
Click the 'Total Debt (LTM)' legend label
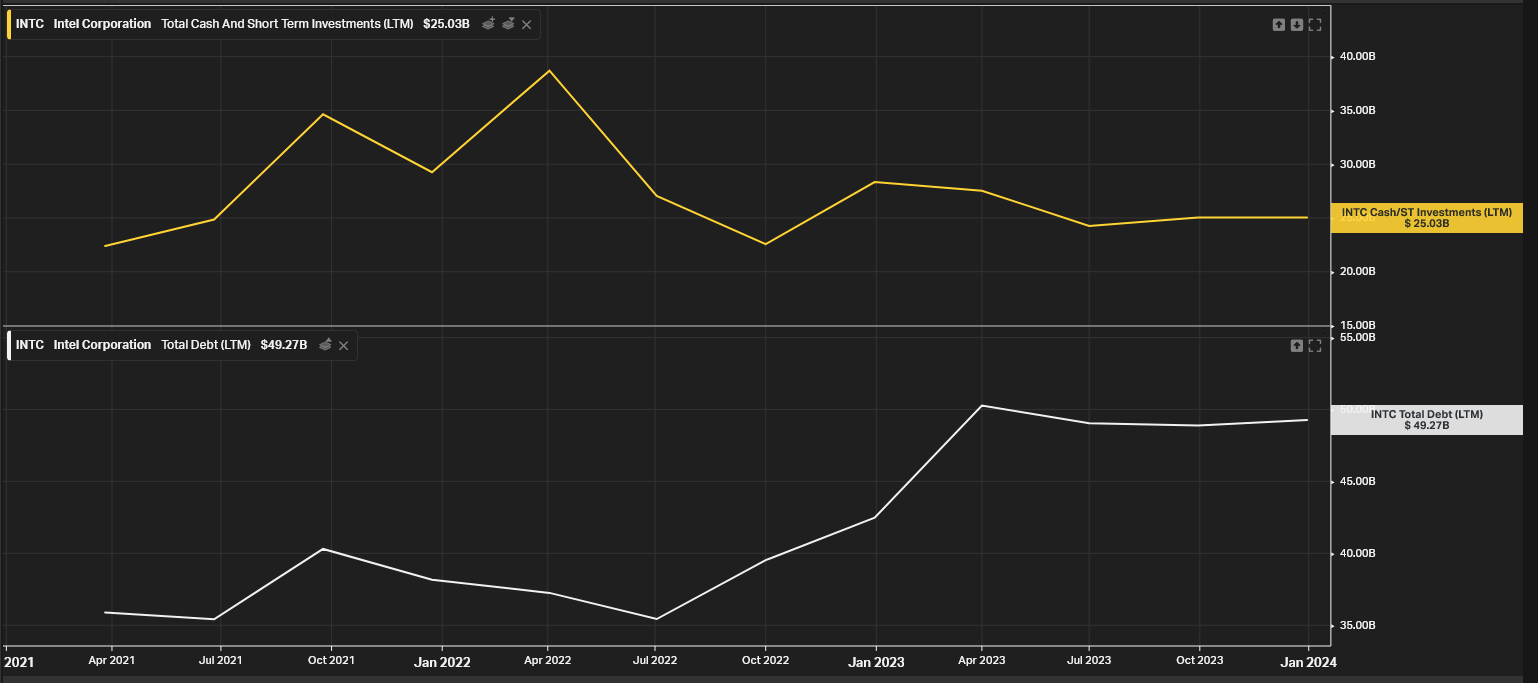pyautogui.click(x=206, y=345)
